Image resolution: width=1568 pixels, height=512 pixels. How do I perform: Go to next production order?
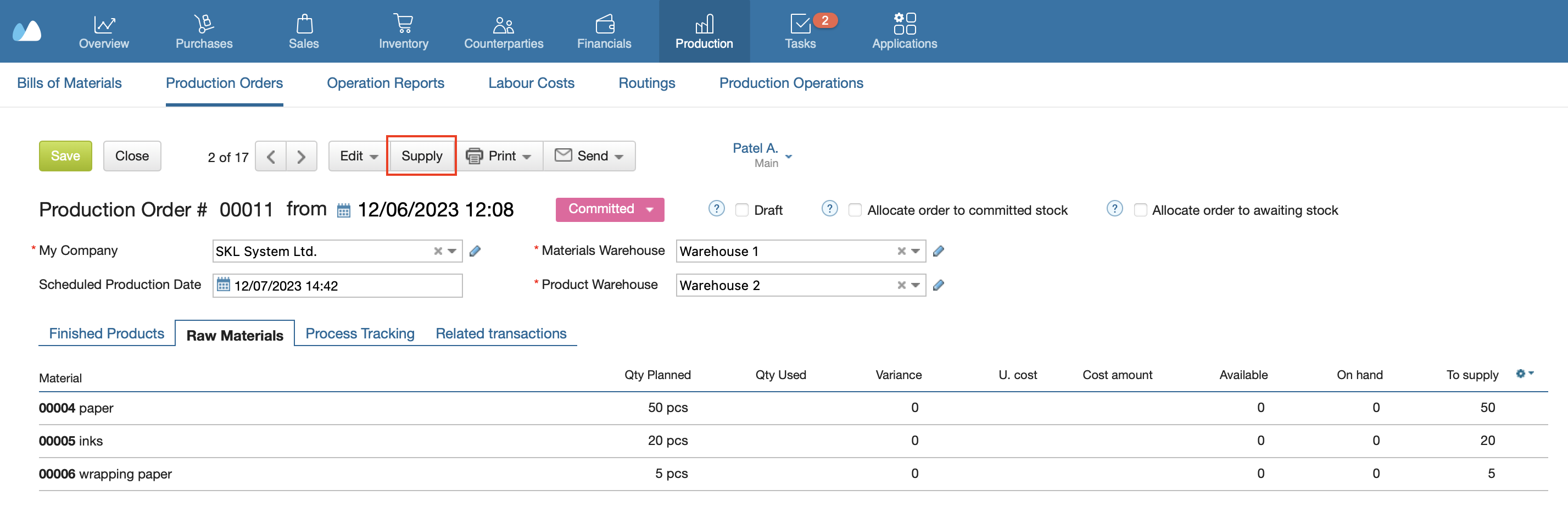click(302, 157)
